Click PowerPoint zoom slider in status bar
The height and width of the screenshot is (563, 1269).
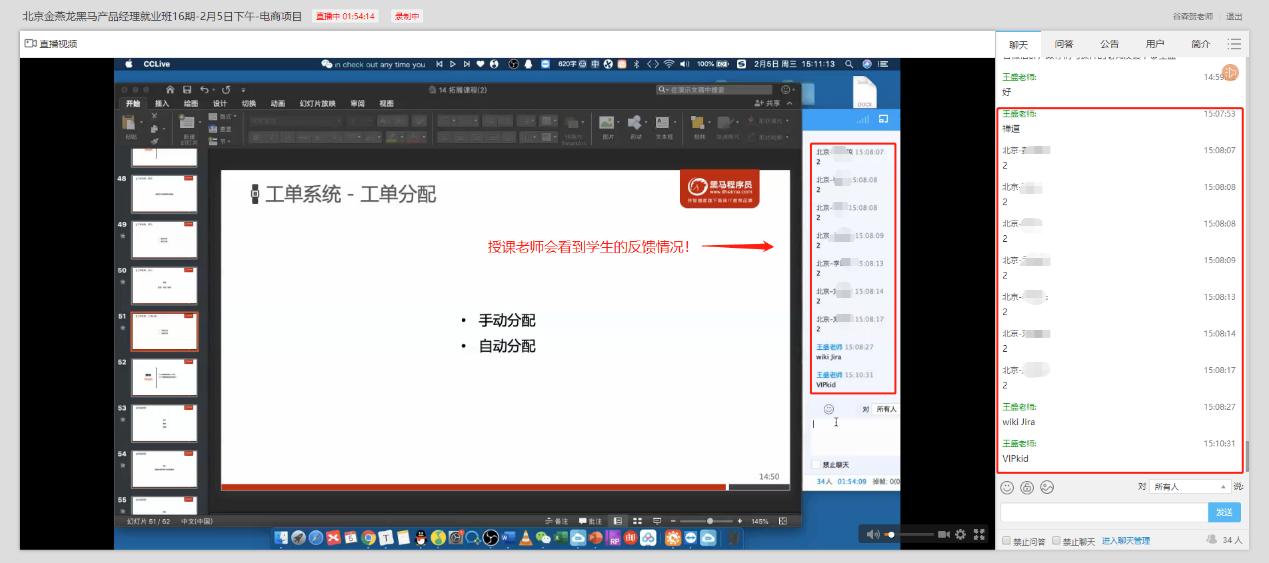(x=707, y=521)
